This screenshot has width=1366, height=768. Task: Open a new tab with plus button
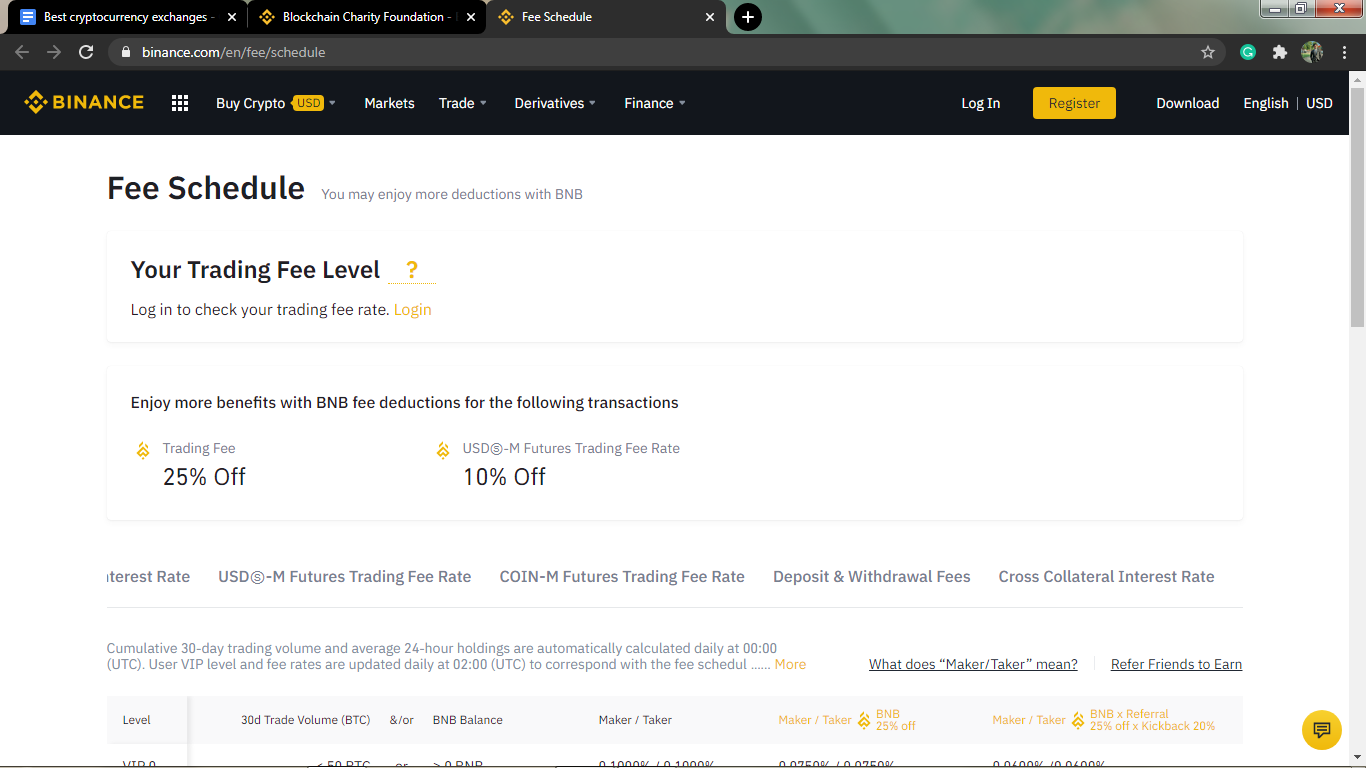click(x=747, y=17)
